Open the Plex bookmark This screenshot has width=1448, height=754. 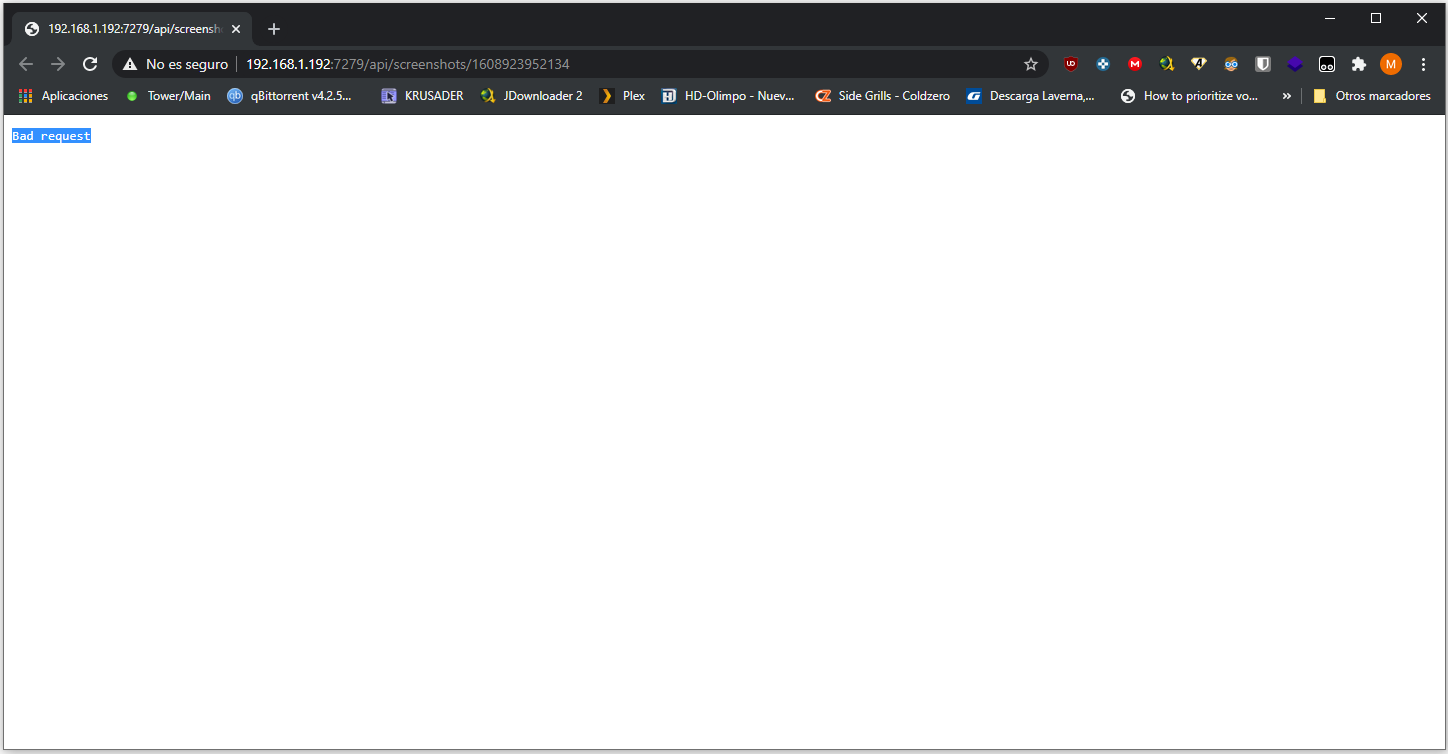point(622,96)
